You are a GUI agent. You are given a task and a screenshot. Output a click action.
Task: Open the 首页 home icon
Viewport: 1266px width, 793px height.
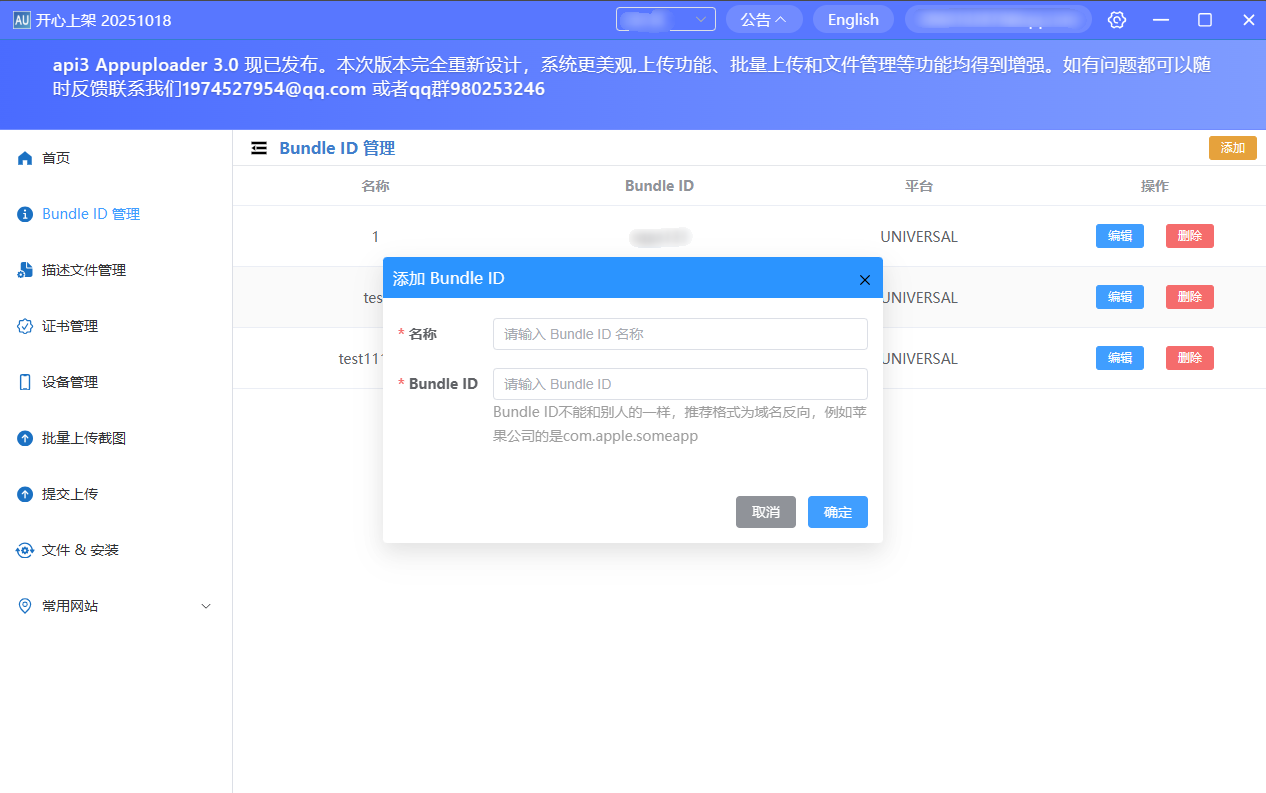click(x=25, y=158)
